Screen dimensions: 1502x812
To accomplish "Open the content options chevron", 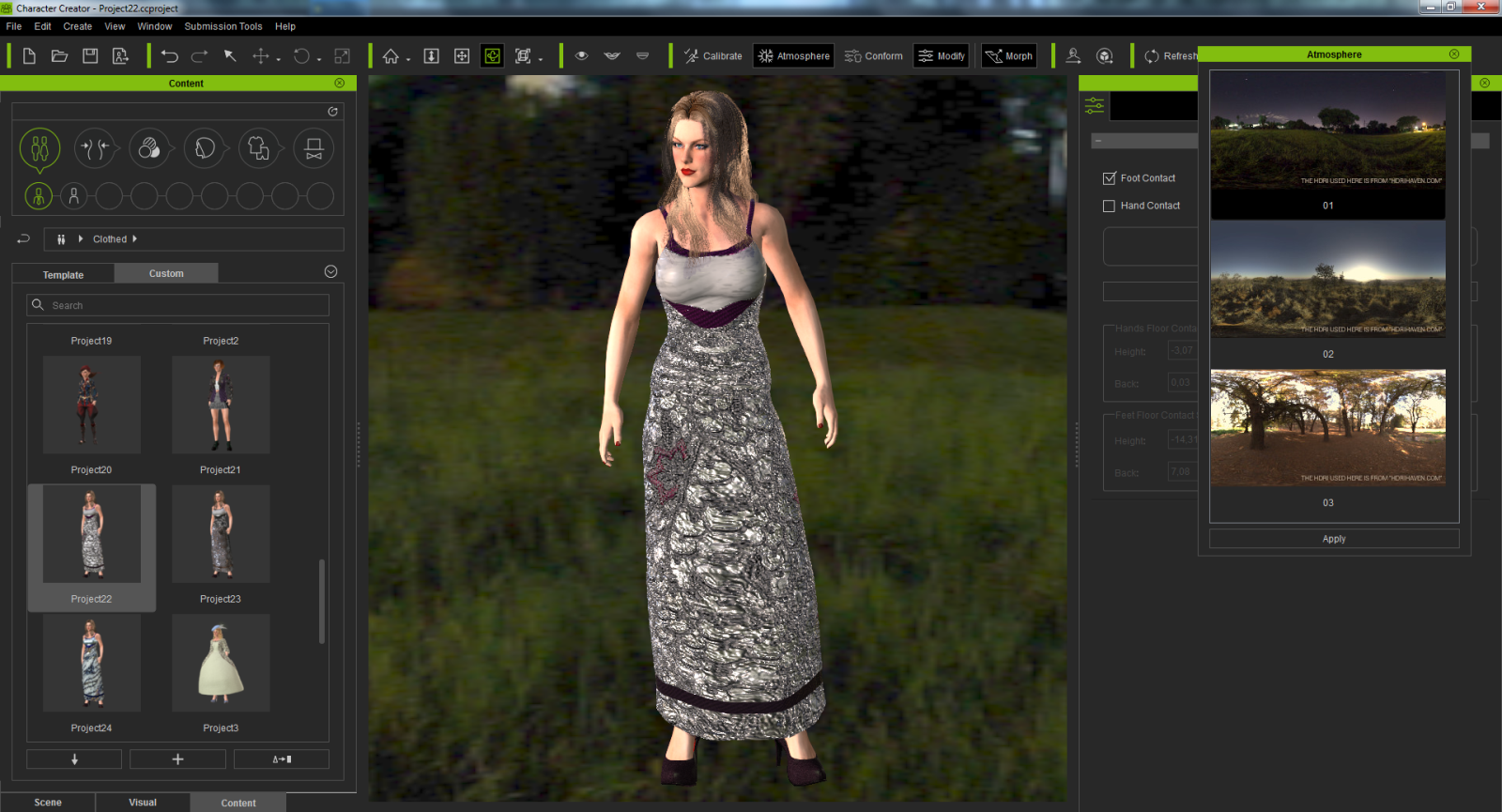I will point(330,272).
